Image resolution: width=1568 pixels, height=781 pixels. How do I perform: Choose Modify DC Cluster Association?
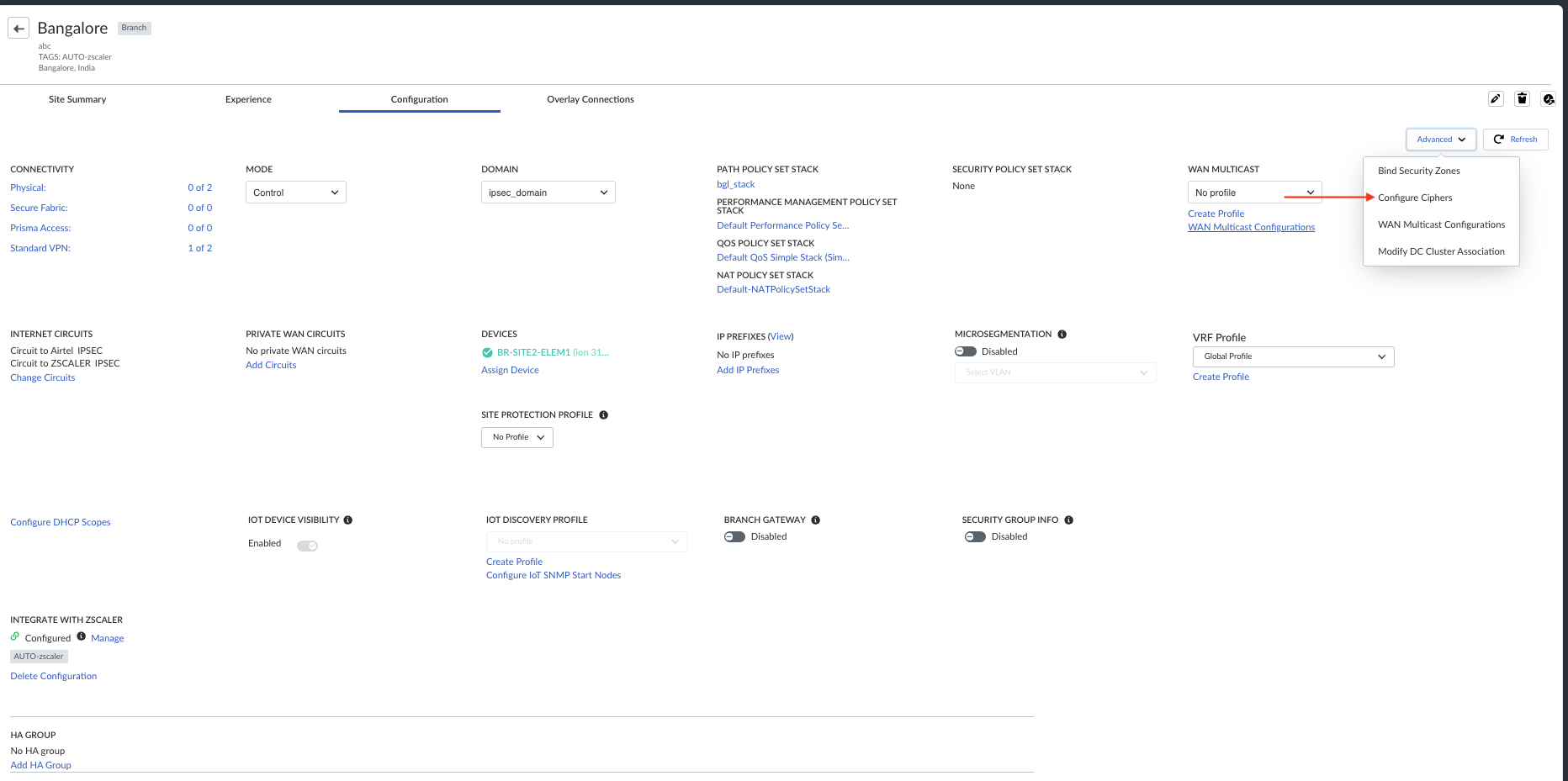(x=1441, y=251)
